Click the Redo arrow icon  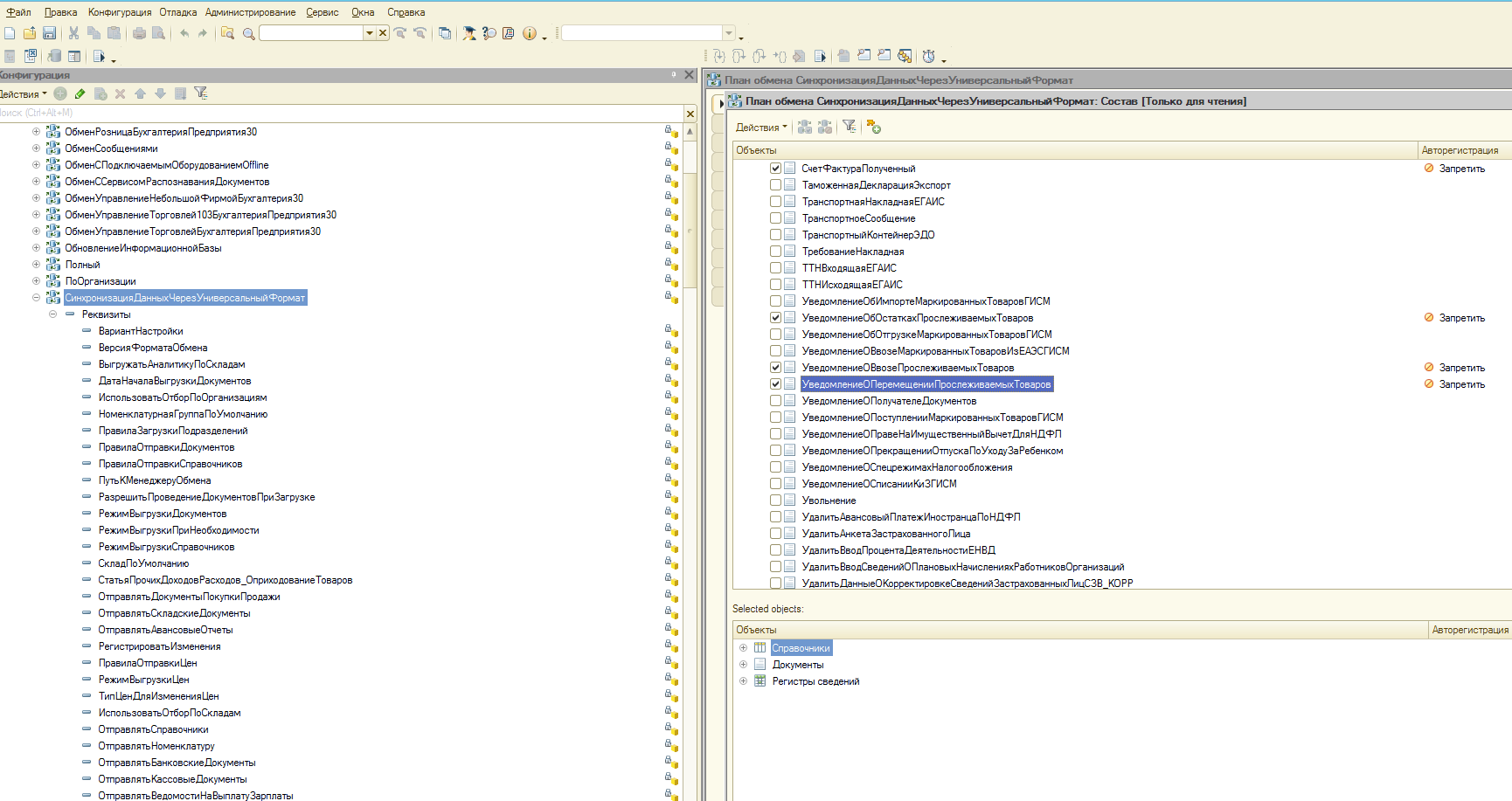click(203, 33)
